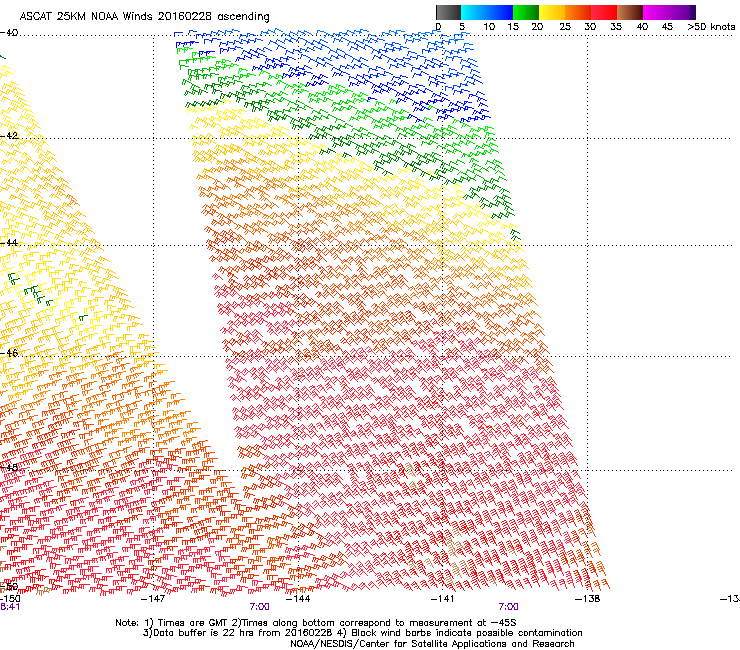The image size is (740, 650).
Task: Select the gray 0-5 knots legend segment
Action: pyautogui.click(x=448, y=12)
